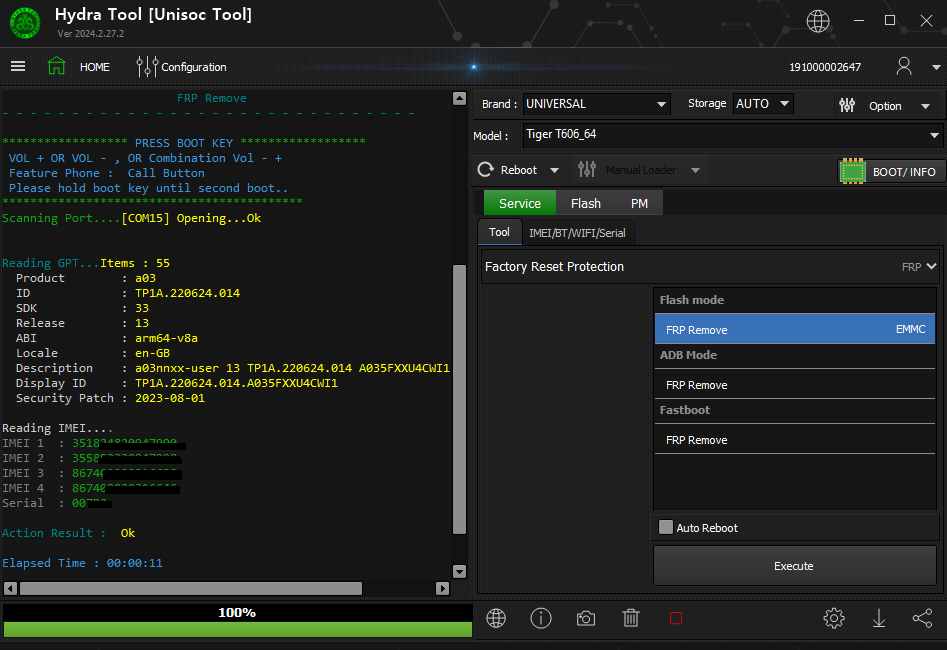947x650 pixels.
Task: Clear log with trash icon
Action: 631,618
